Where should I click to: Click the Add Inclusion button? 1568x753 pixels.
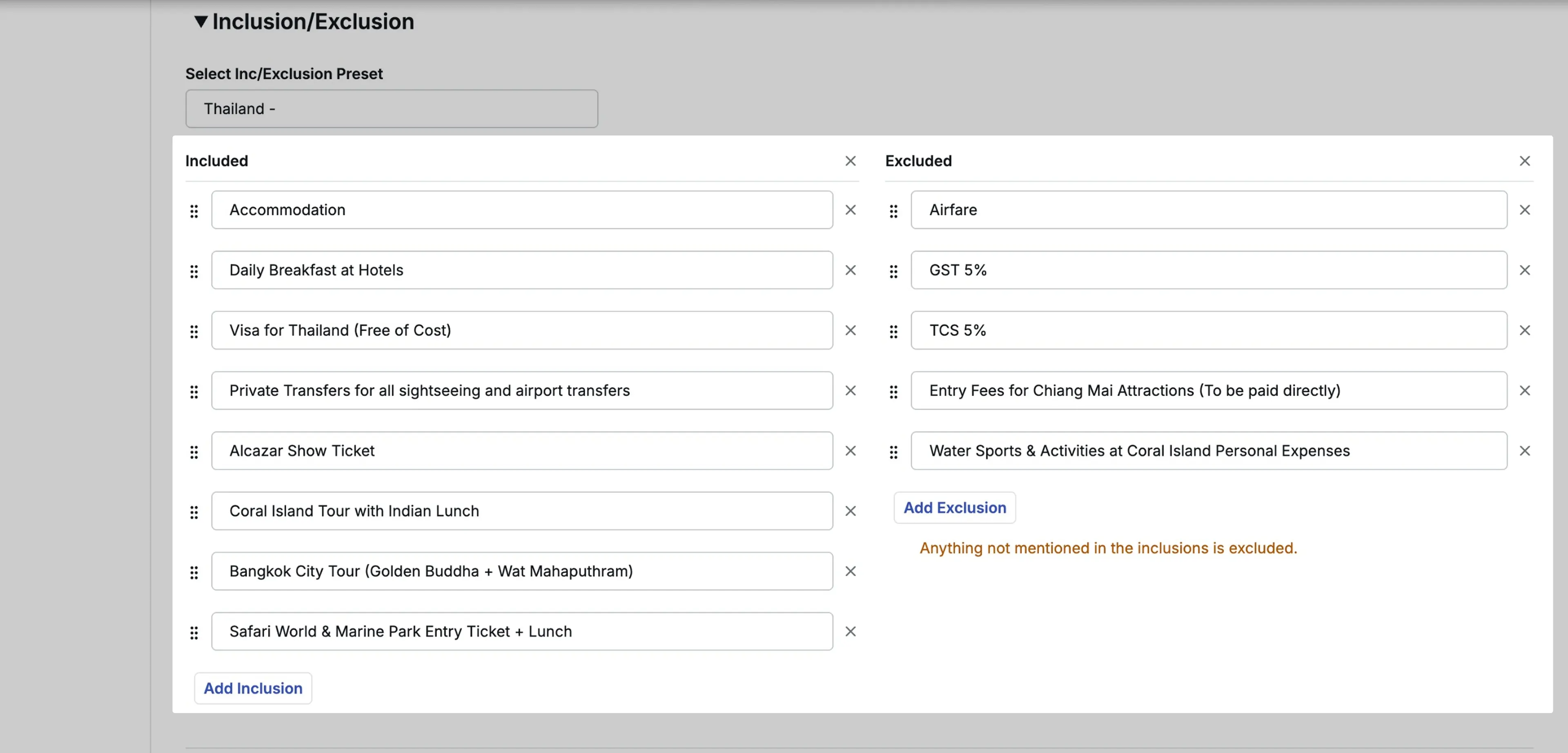point(253,688)
